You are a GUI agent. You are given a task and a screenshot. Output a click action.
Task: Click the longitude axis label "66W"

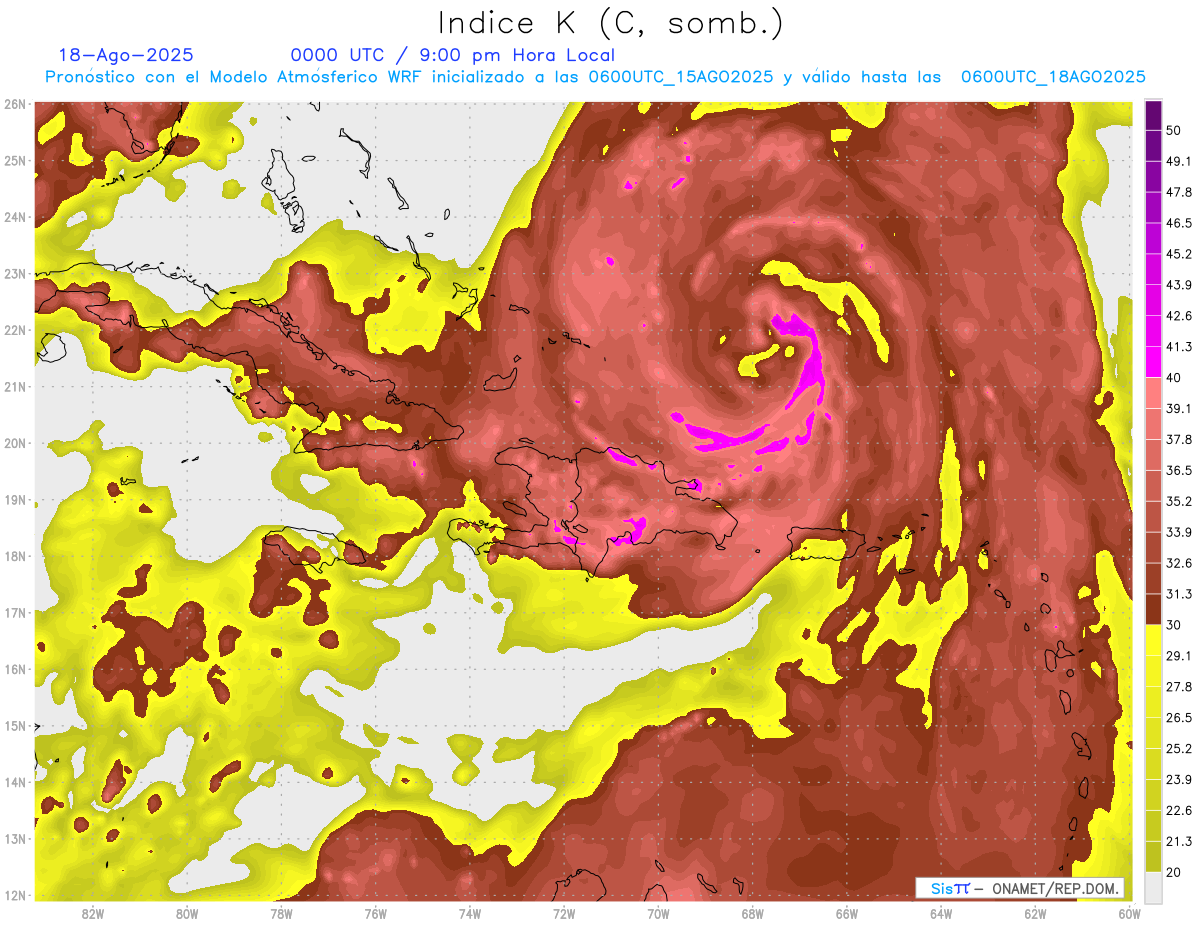(x=846, y=913)
